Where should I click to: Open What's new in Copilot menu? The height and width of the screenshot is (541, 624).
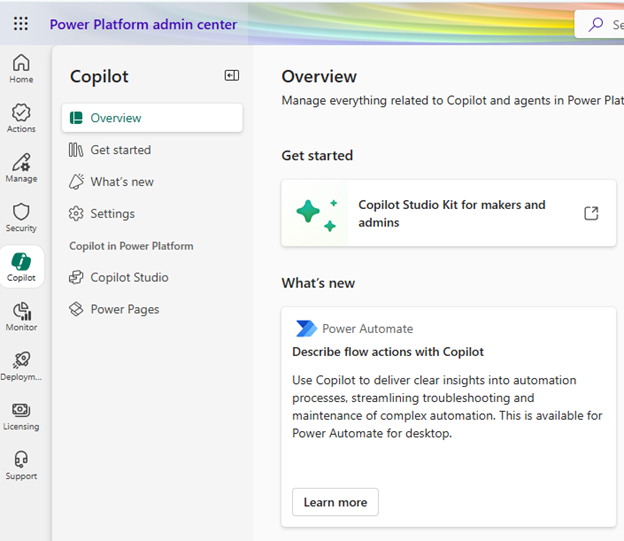[152, 182]
